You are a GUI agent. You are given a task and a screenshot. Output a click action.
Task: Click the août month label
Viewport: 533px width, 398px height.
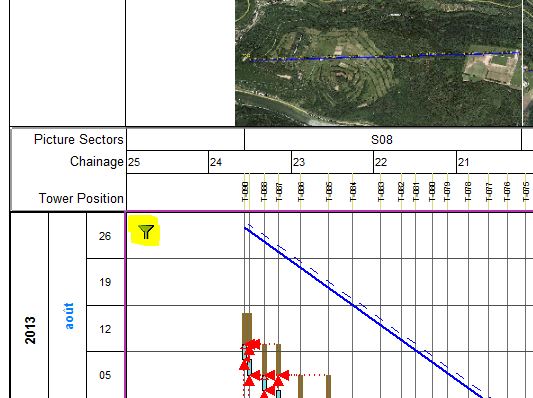pos(69,316)
